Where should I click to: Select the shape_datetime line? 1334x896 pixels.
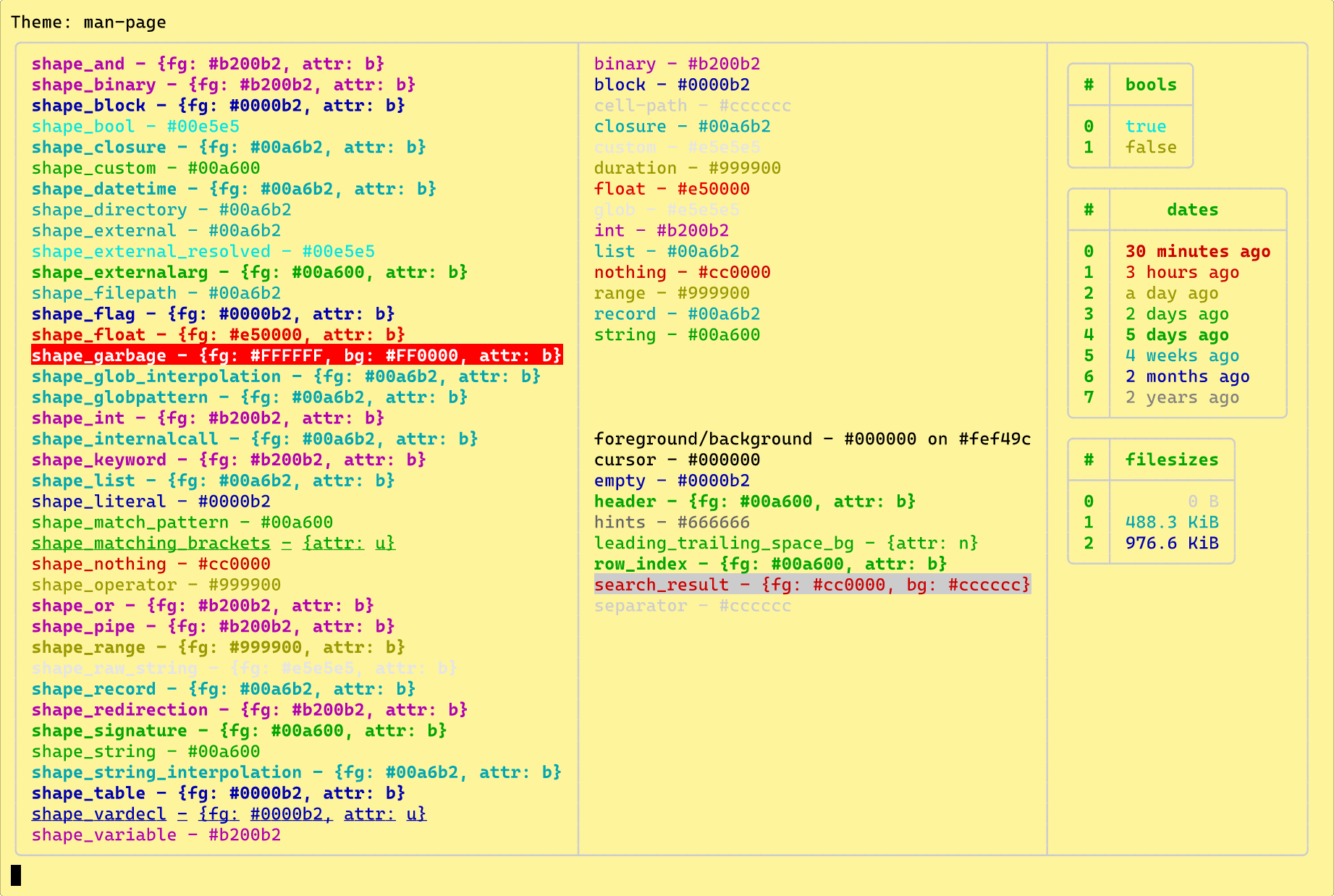[x=234, y=189]
